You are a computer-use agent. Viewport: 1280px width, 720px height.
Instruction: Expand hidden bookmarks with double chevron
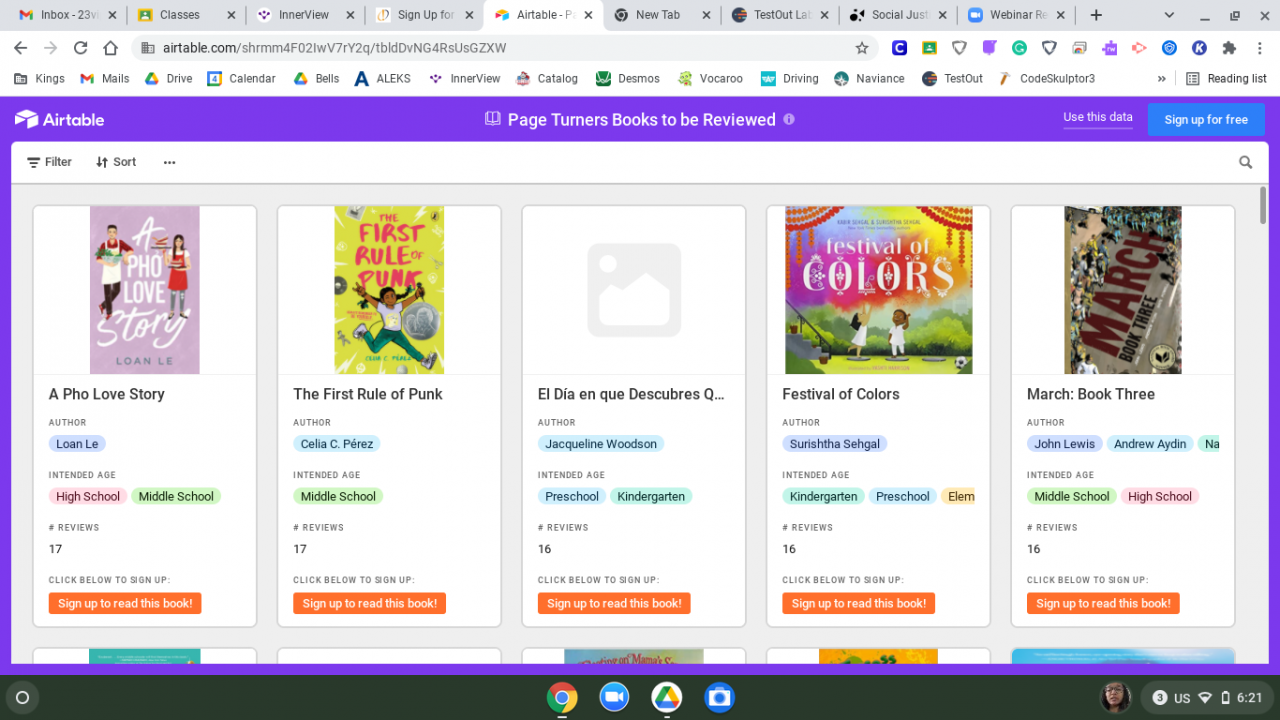tap(1161, 78)
